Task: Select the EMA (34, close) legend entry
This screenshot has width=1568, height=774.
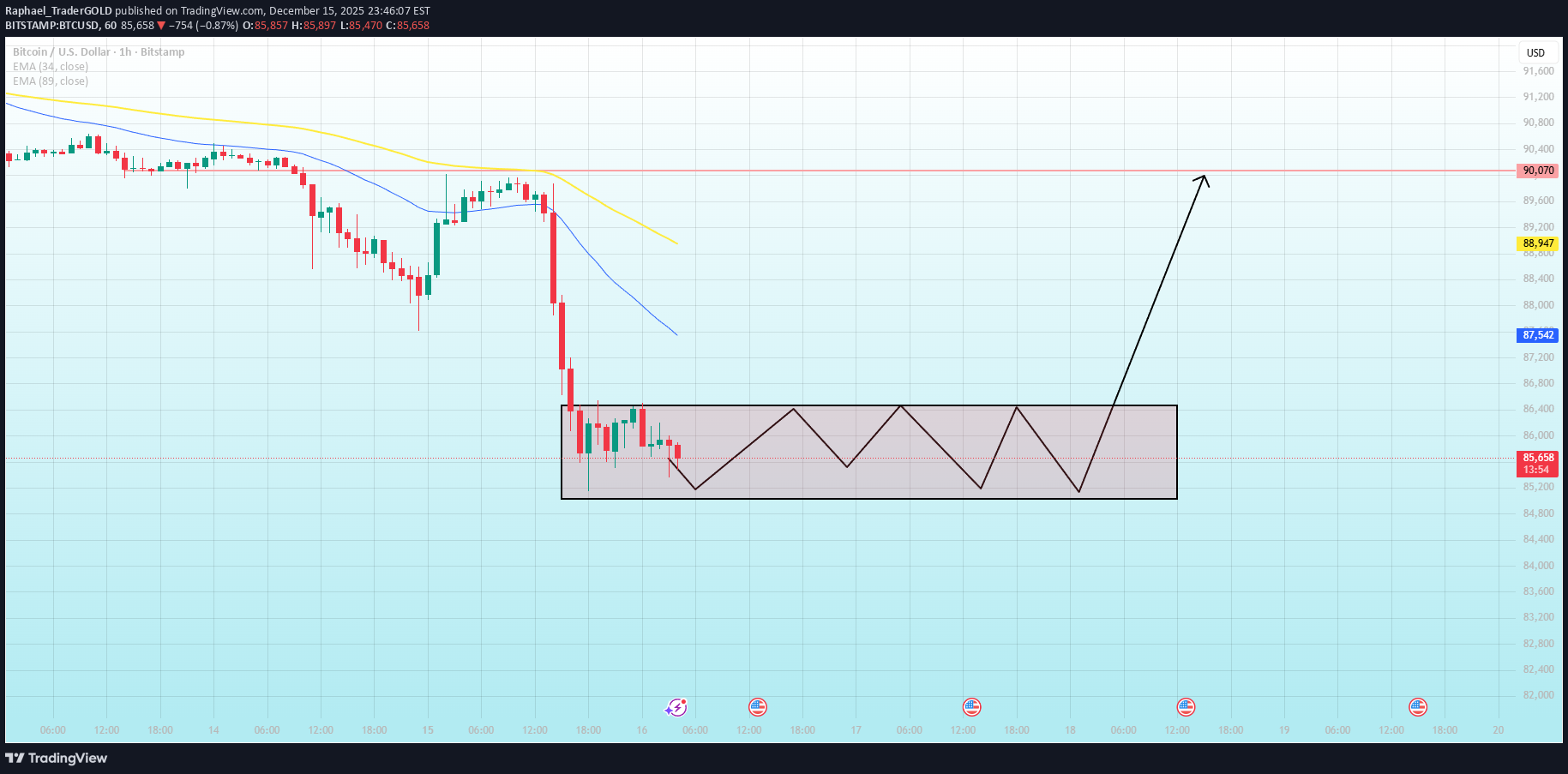Action: 50,66
